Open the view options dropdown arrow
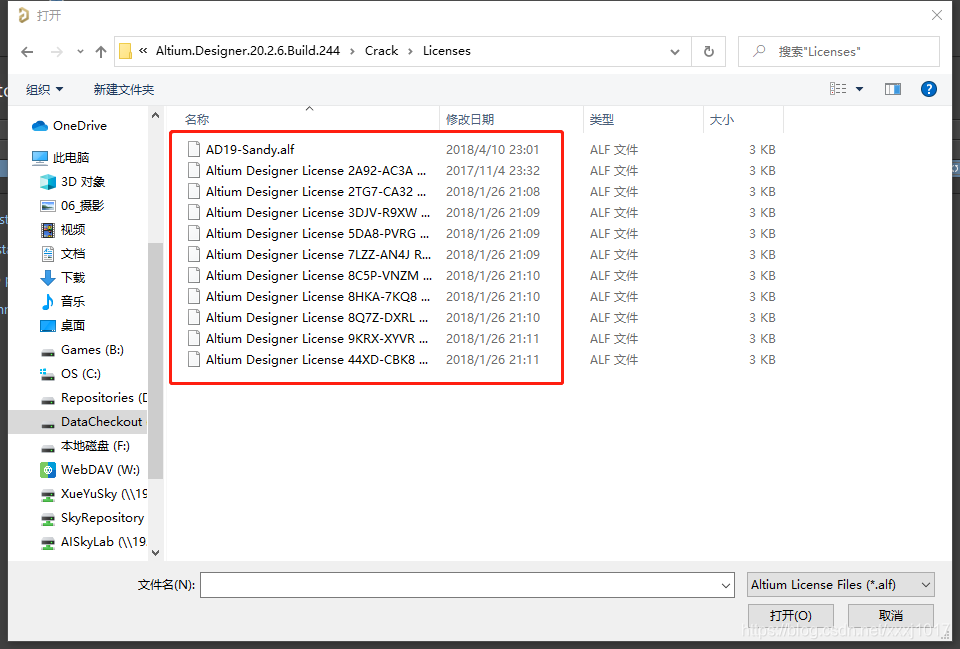 tap(860, 89)
